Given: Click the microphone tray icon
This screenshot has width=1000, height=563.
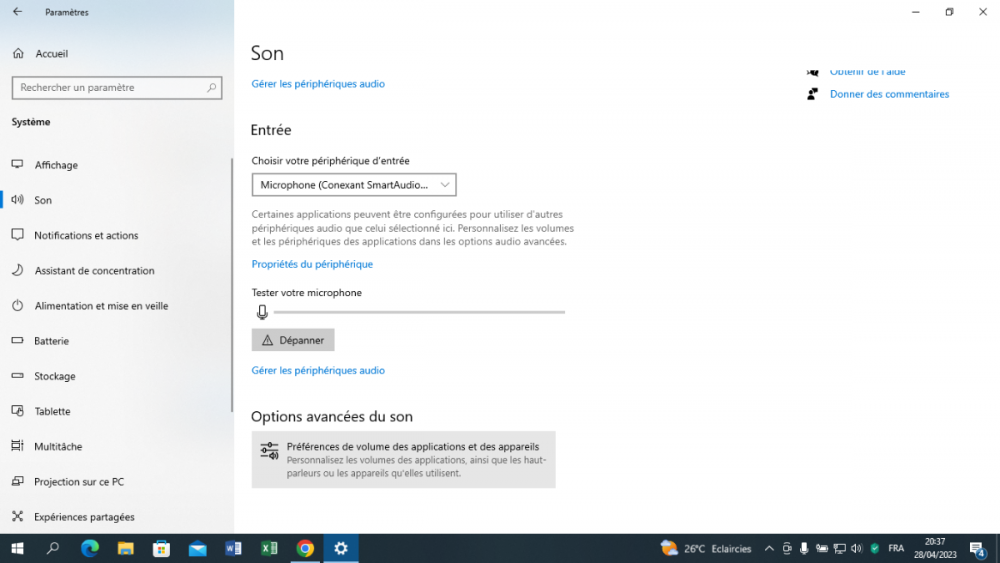Looking at the screenshot, I should (x=804, y=548).
